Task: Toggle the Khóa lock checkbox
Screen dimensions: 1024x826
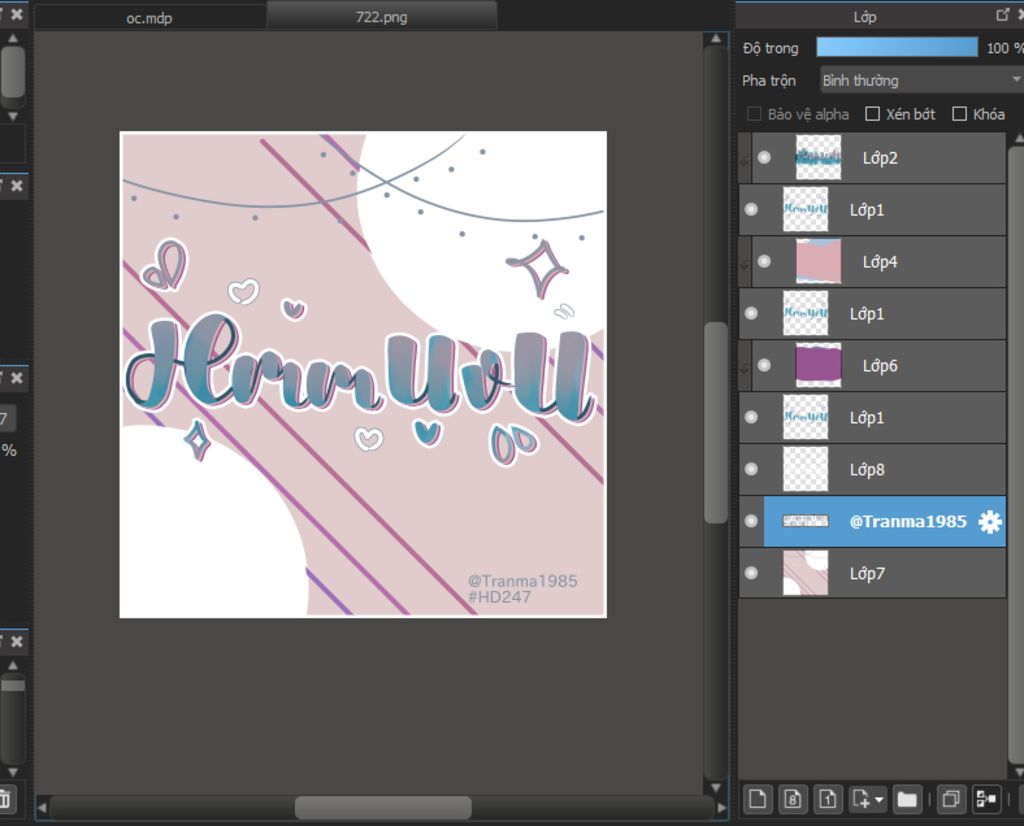Action: [959, 114]
